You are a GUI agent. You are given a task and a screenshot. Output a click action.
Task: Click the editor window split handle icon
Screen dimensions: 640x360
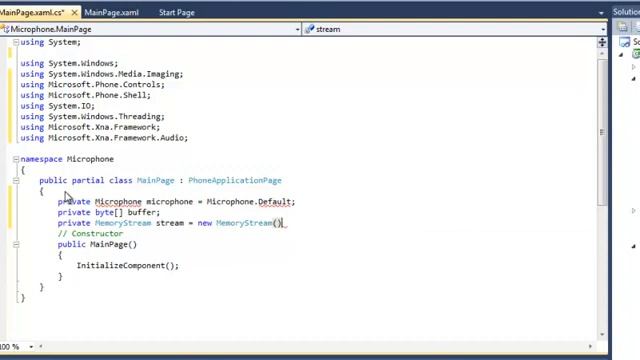point(602,42)
